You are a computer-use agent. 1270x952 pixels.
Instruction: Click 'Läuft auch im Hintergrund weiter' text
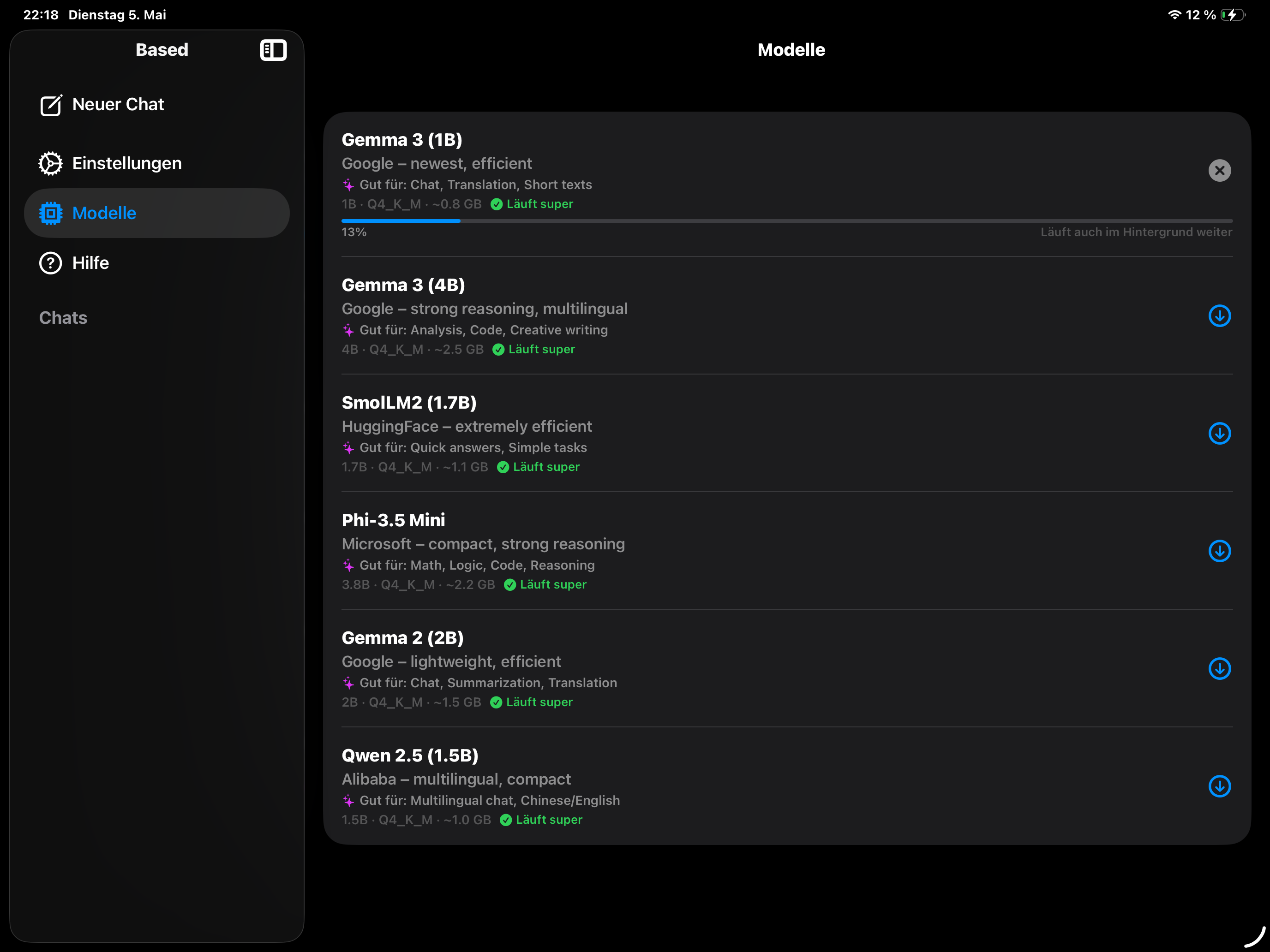click(1136, 232)
